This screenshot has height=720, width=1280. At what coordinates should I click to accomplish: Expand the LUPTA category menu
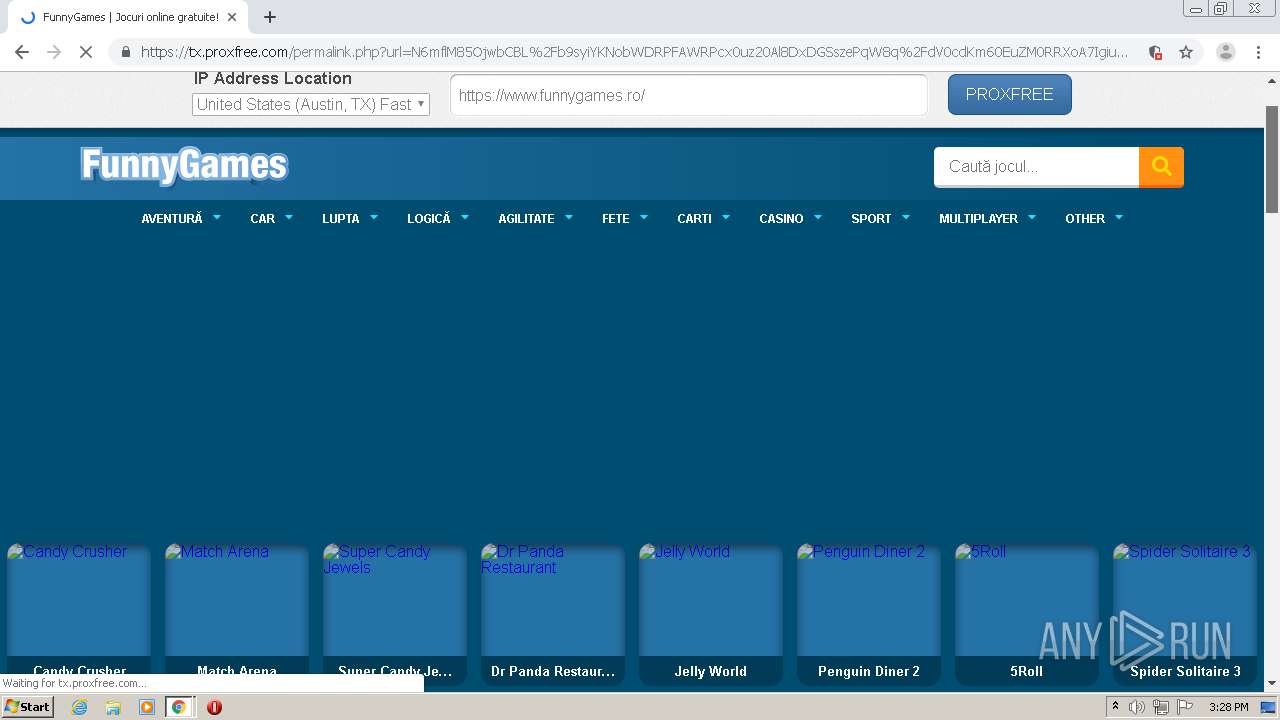[x=350, y=218]
